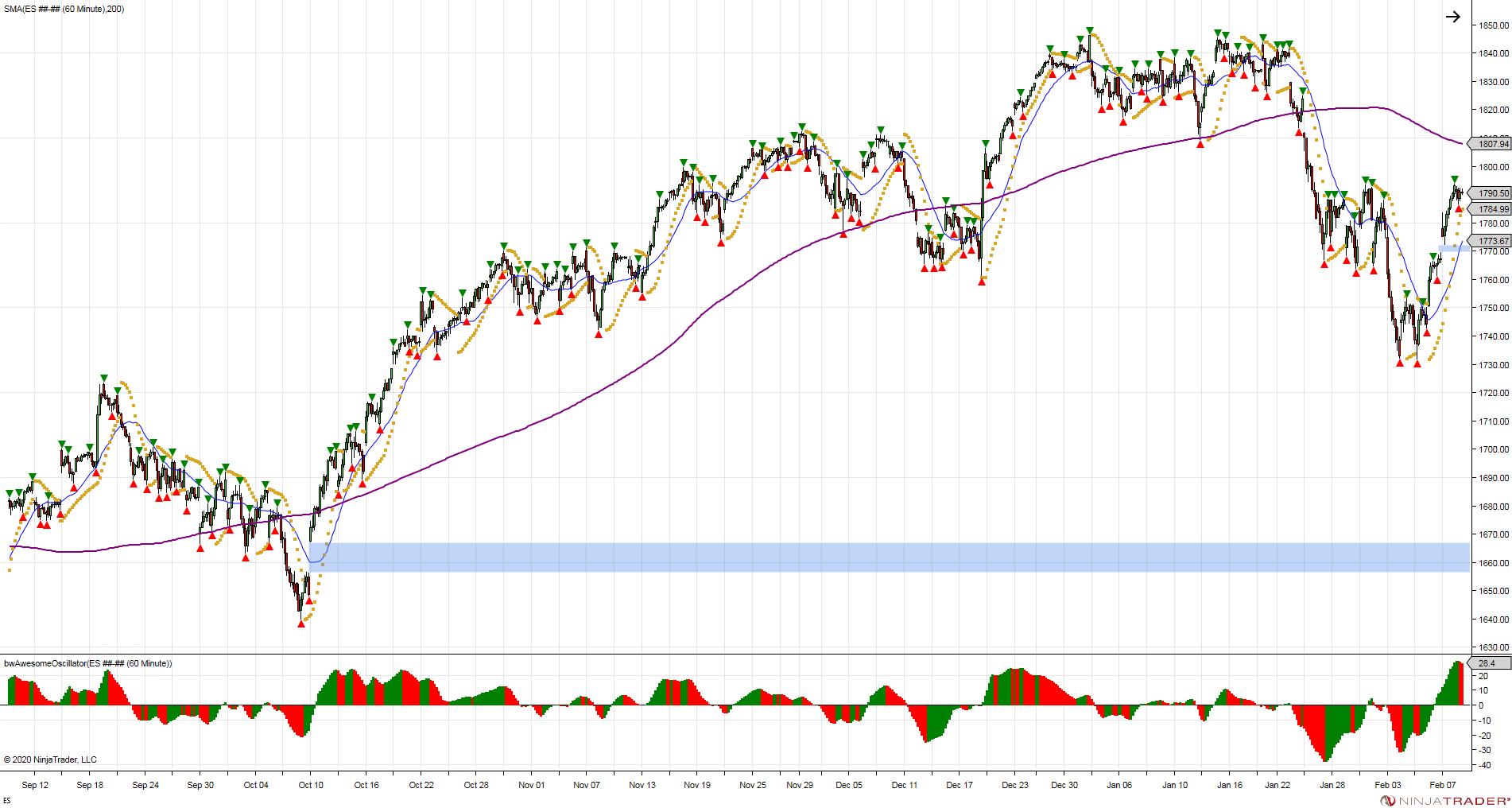Click the 28.4 oscillator value marker

tap(1489, 663)
